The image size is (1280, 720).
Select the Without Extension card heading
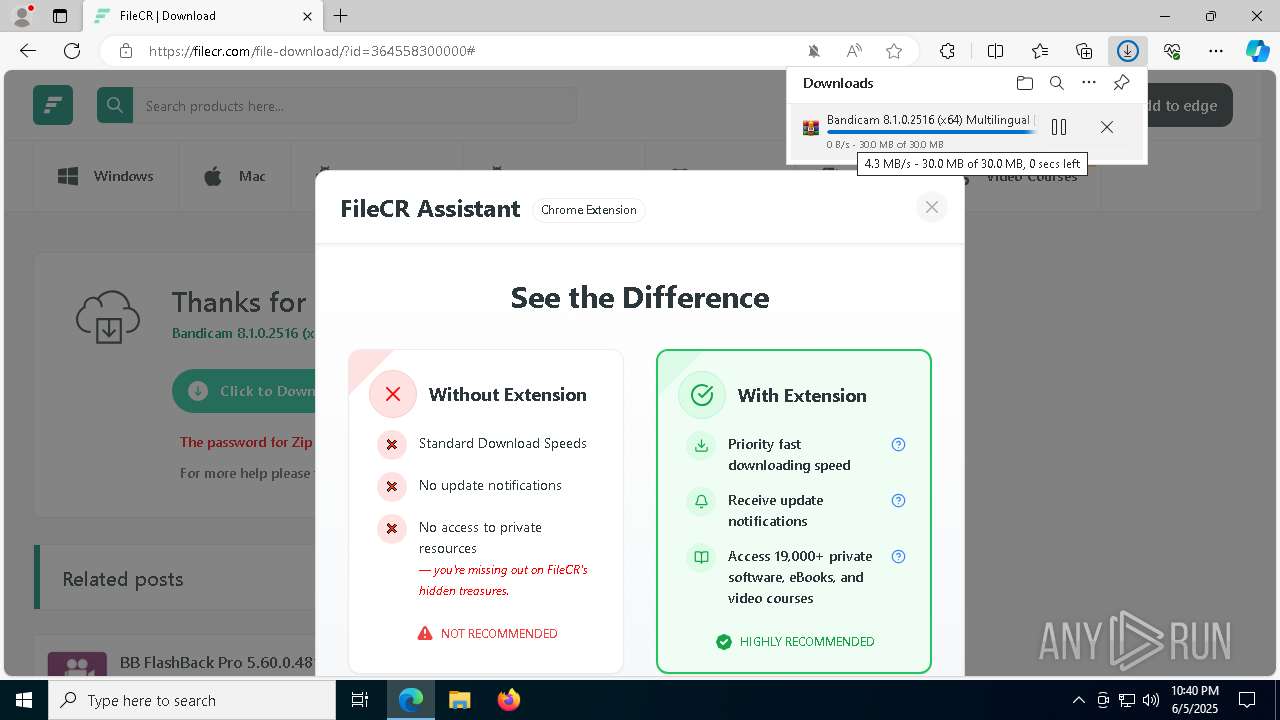[508, 395]
